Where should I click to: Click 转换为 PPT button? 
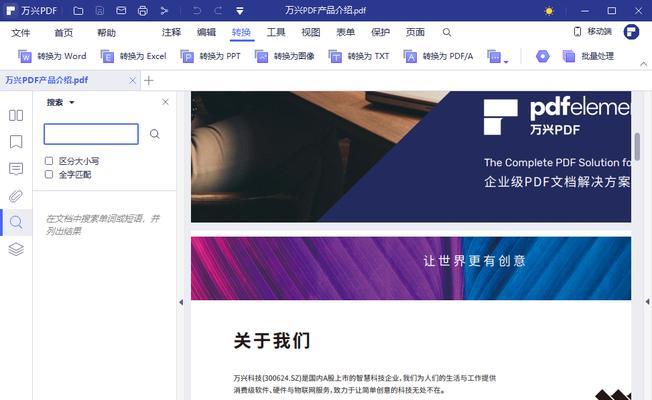[x=210, y=56]
